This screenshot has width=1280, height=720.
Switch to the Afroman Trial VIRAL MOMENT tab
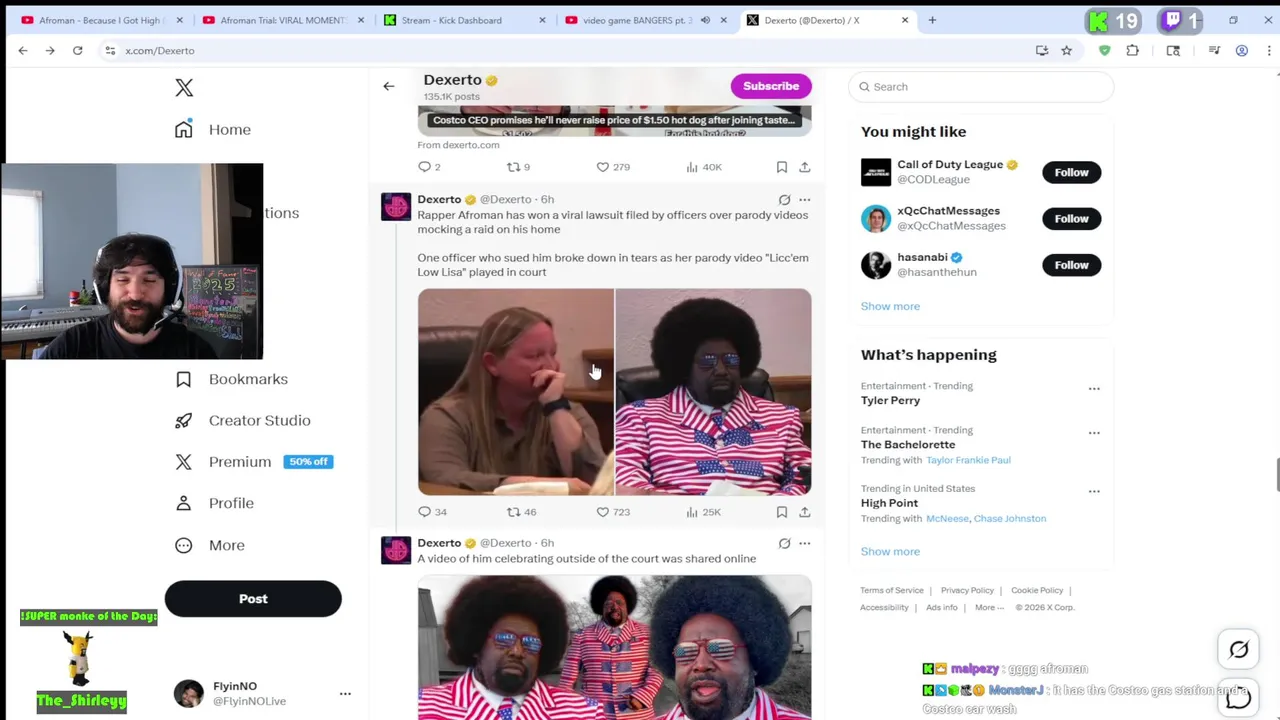coord(284,20)
